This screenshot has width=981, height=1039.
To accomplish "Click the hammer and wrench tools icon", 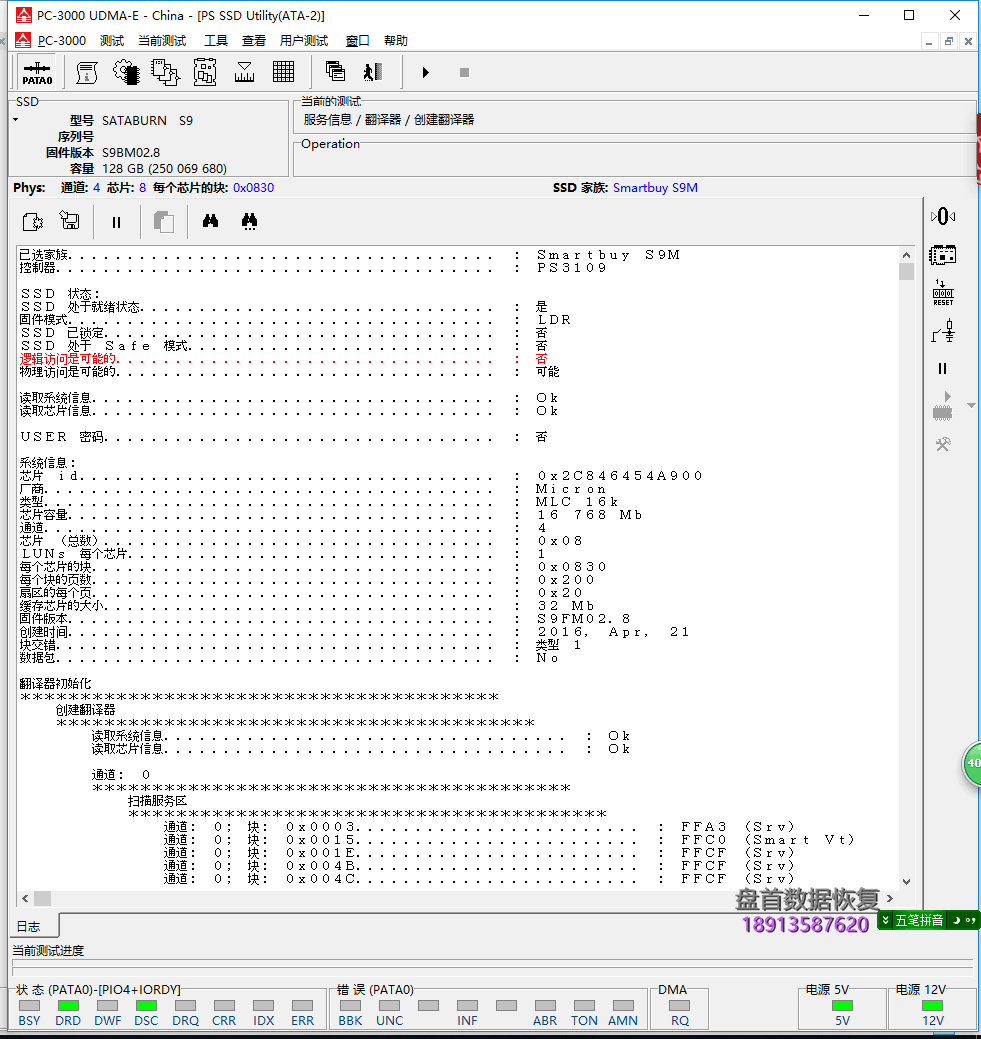I will point(943,444).
